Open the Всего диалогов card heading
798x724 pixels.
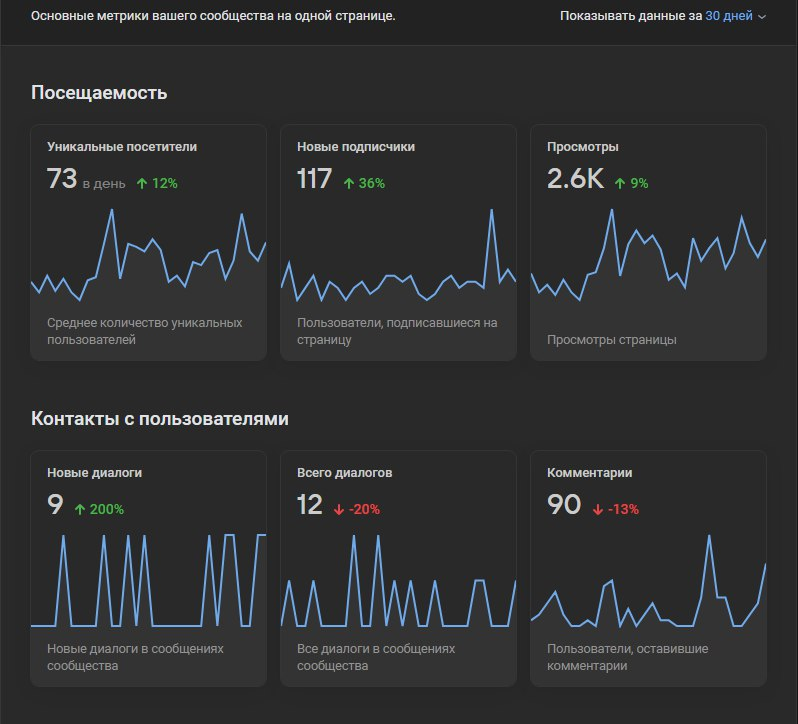click(345, 473)
